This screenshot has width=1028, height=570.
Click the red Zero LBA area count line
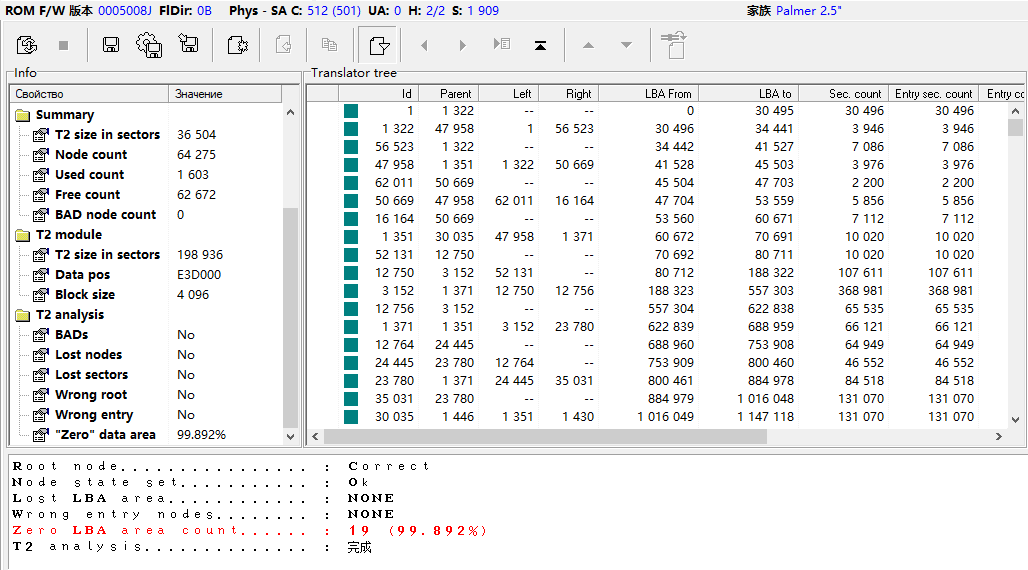click(250, 531)
